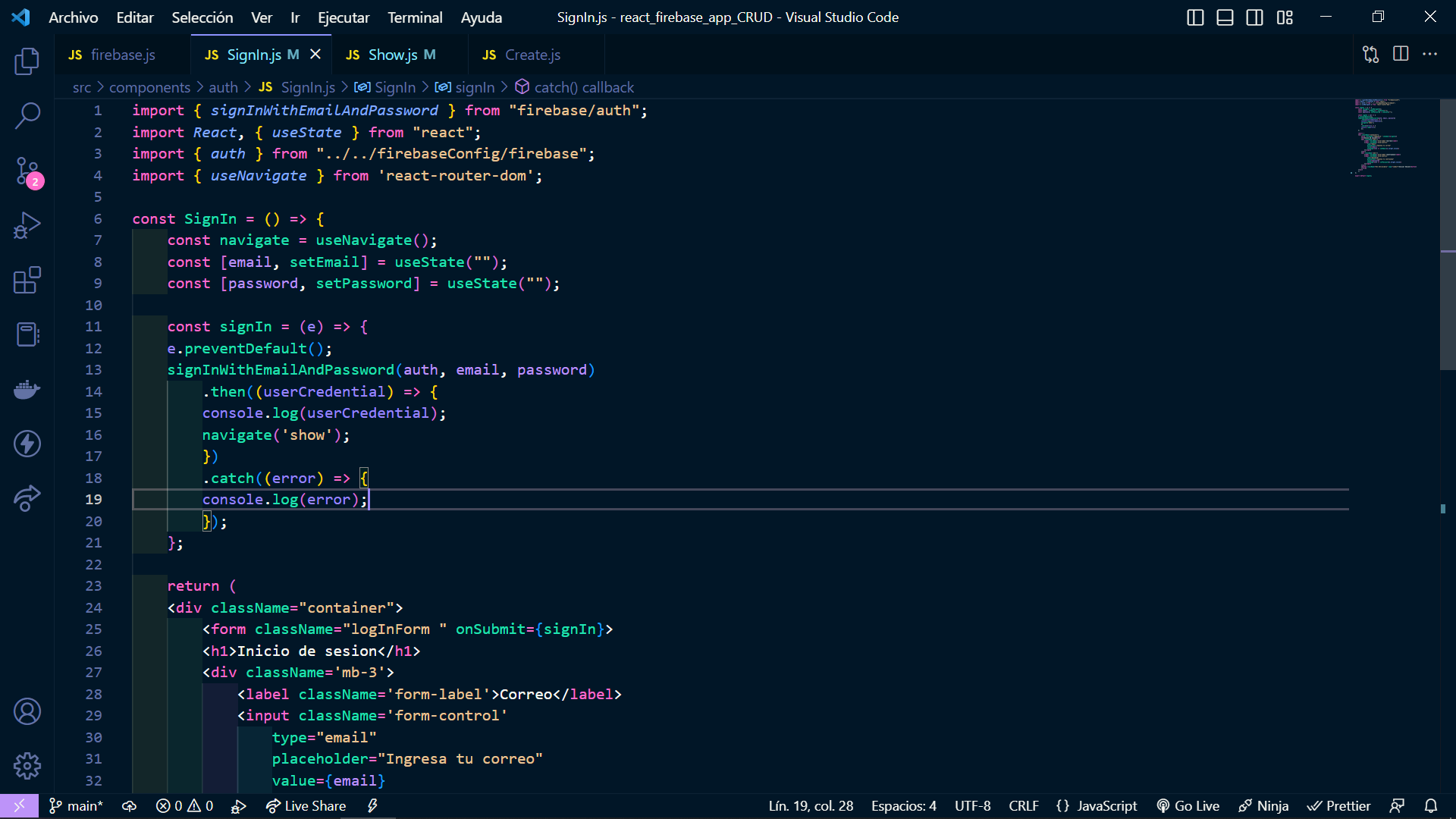Expand the auth breadcrumb item

point(223,87)
